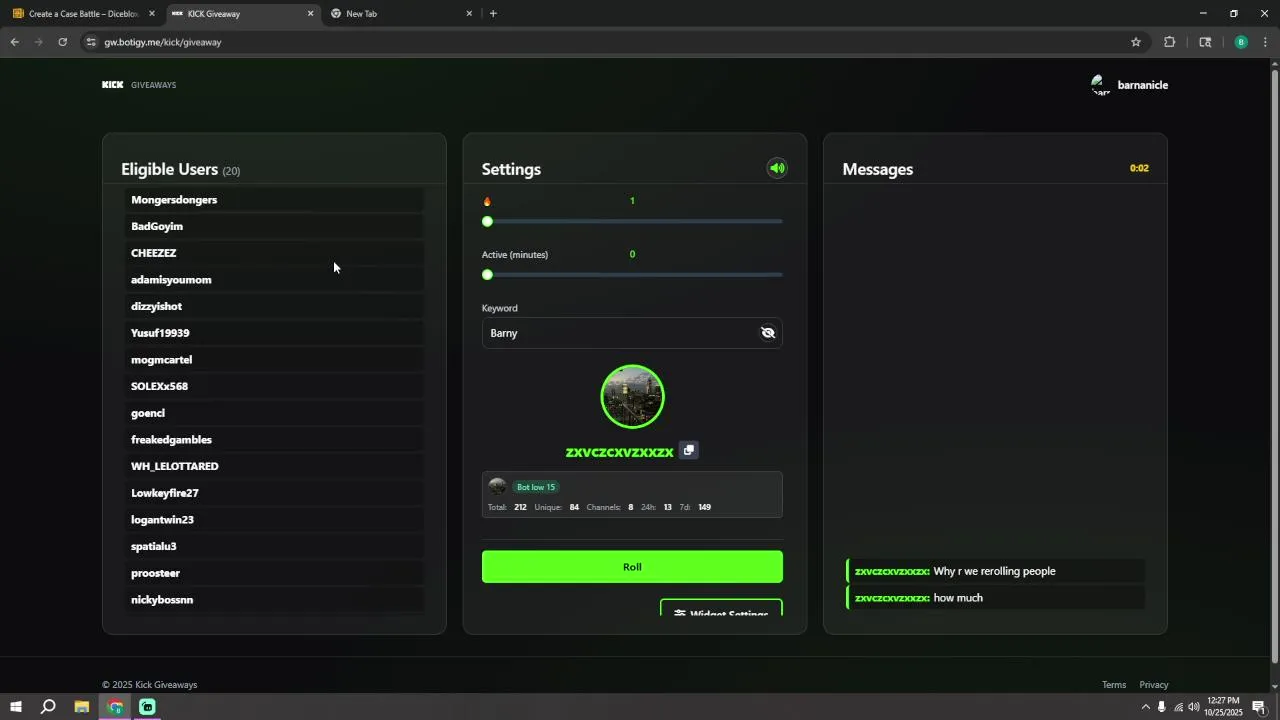1280x720 pixels.
Task: Open File Explorer from taskbar
Action: [82, 707]
